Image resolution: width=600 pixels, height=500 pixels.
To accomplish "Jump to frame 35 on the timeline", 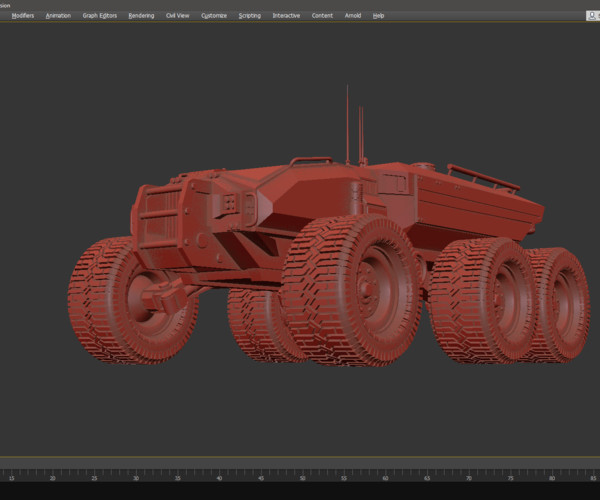I will (x=178, y=478).
